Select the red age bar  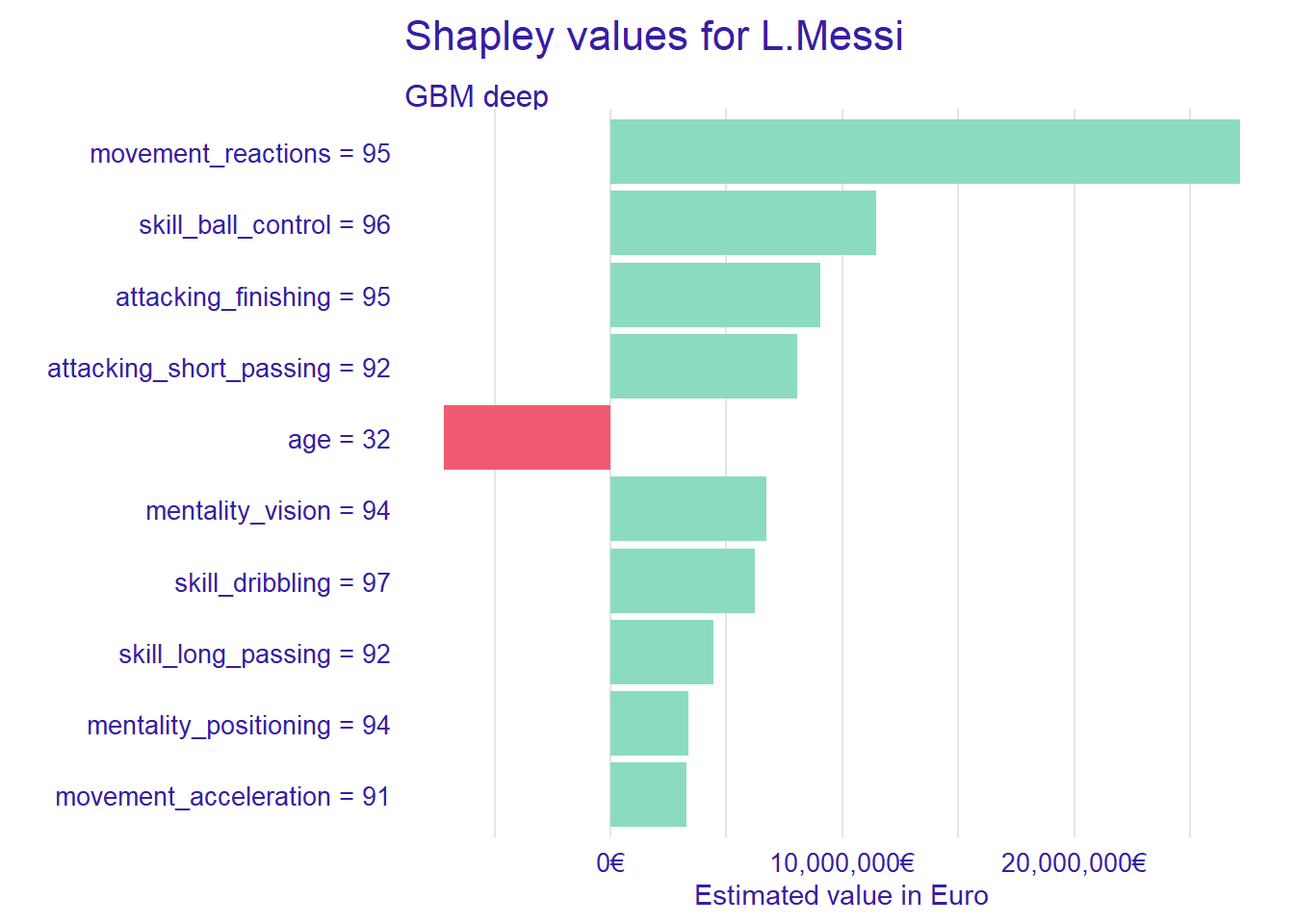pyautogui.click(x=527, y=438)
